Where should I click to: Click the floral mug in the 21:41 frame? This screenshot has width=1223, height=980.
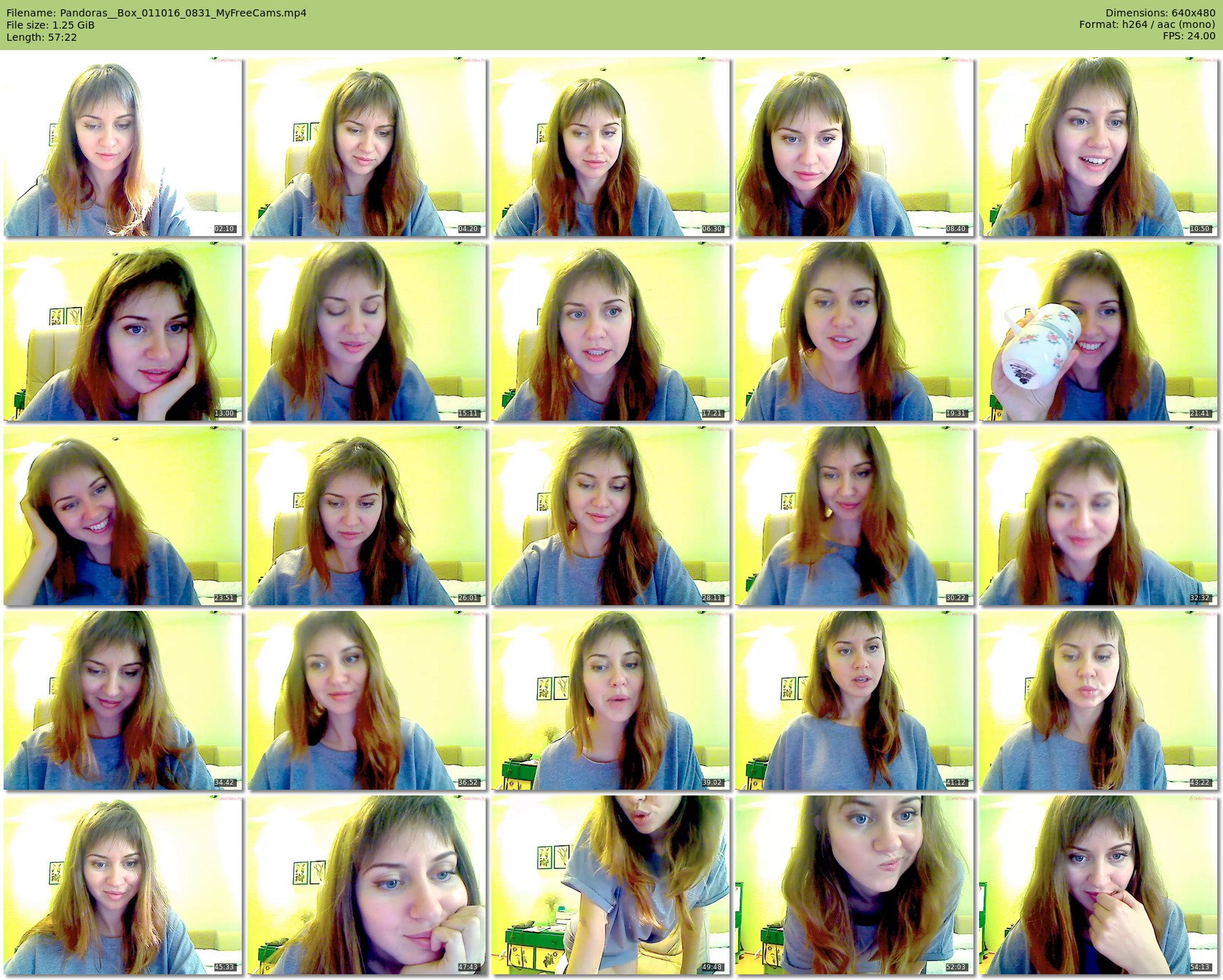pos(1041,346)
